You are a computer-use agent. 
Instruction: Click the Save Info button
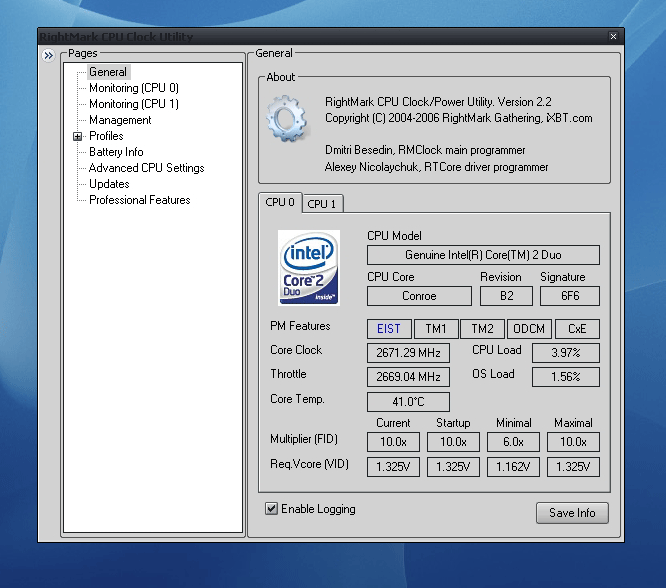[572, 513]
